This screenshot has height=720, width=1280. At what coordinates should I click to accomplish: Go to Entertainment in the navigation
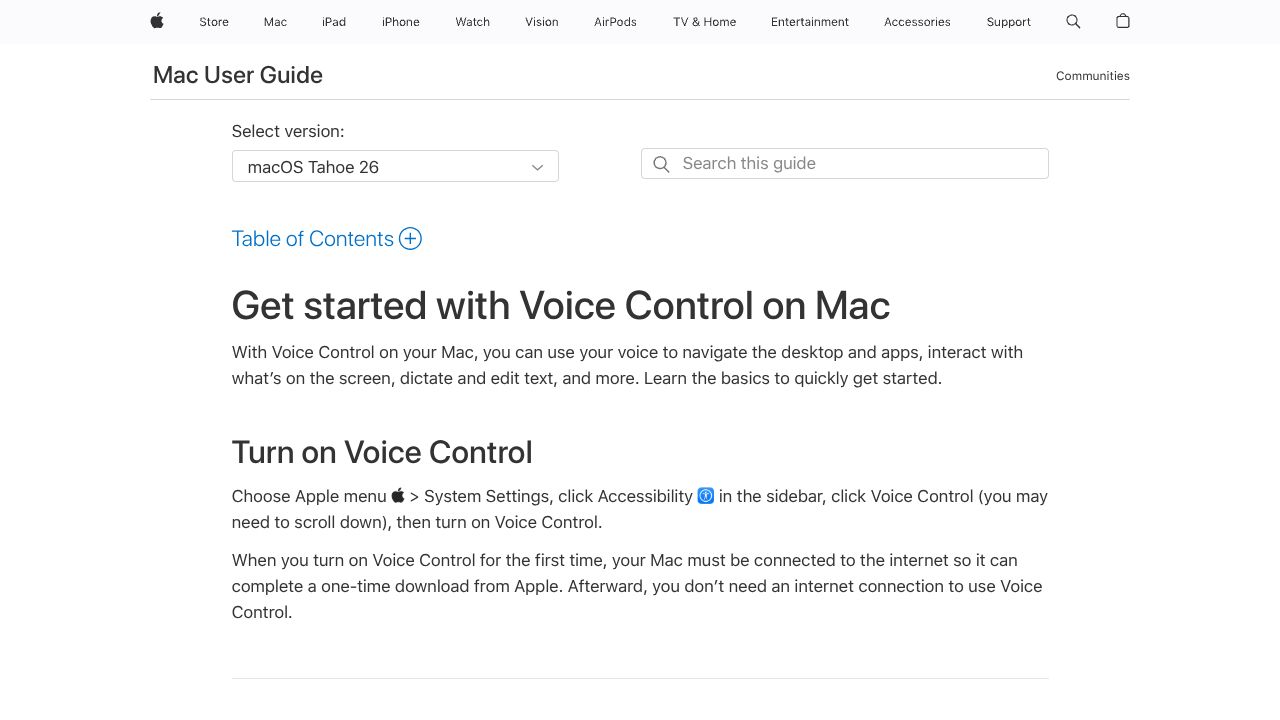pyautogui.click(x=810, y=21)
